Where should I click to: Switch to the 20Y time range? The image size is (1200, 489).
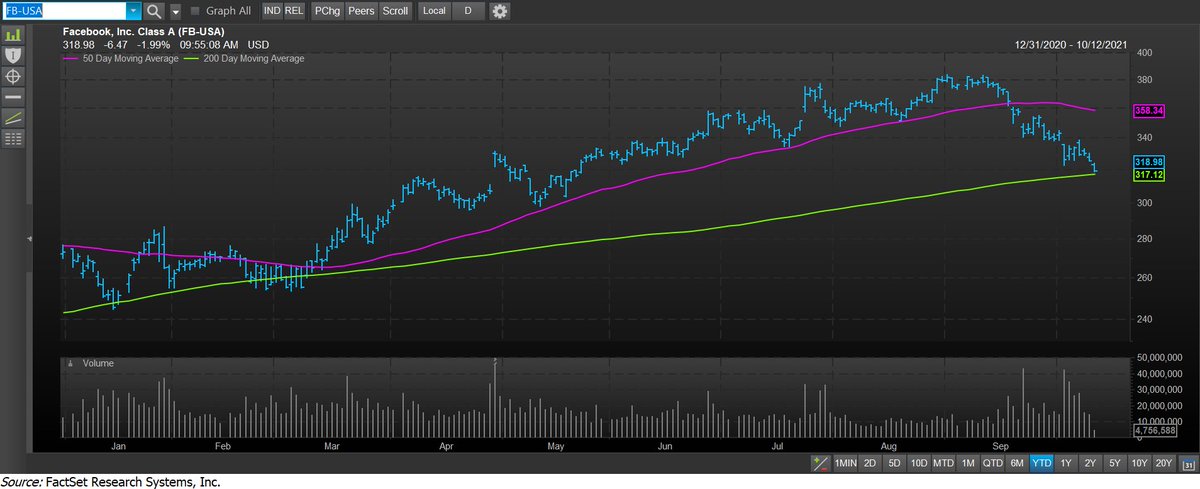1164,464
